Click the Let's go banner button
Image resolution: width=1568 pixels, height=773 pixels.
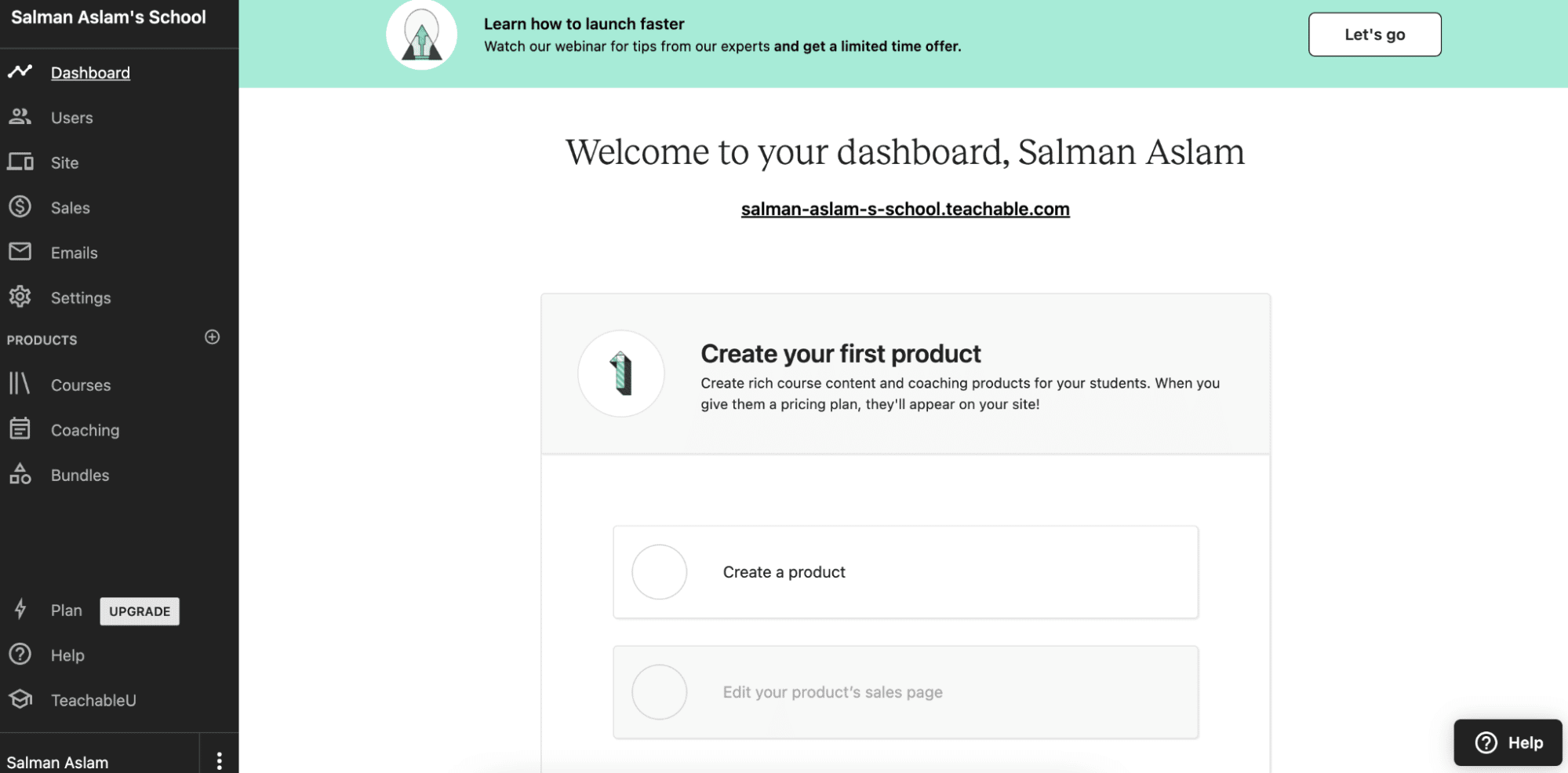click(x=1374, y=35)
